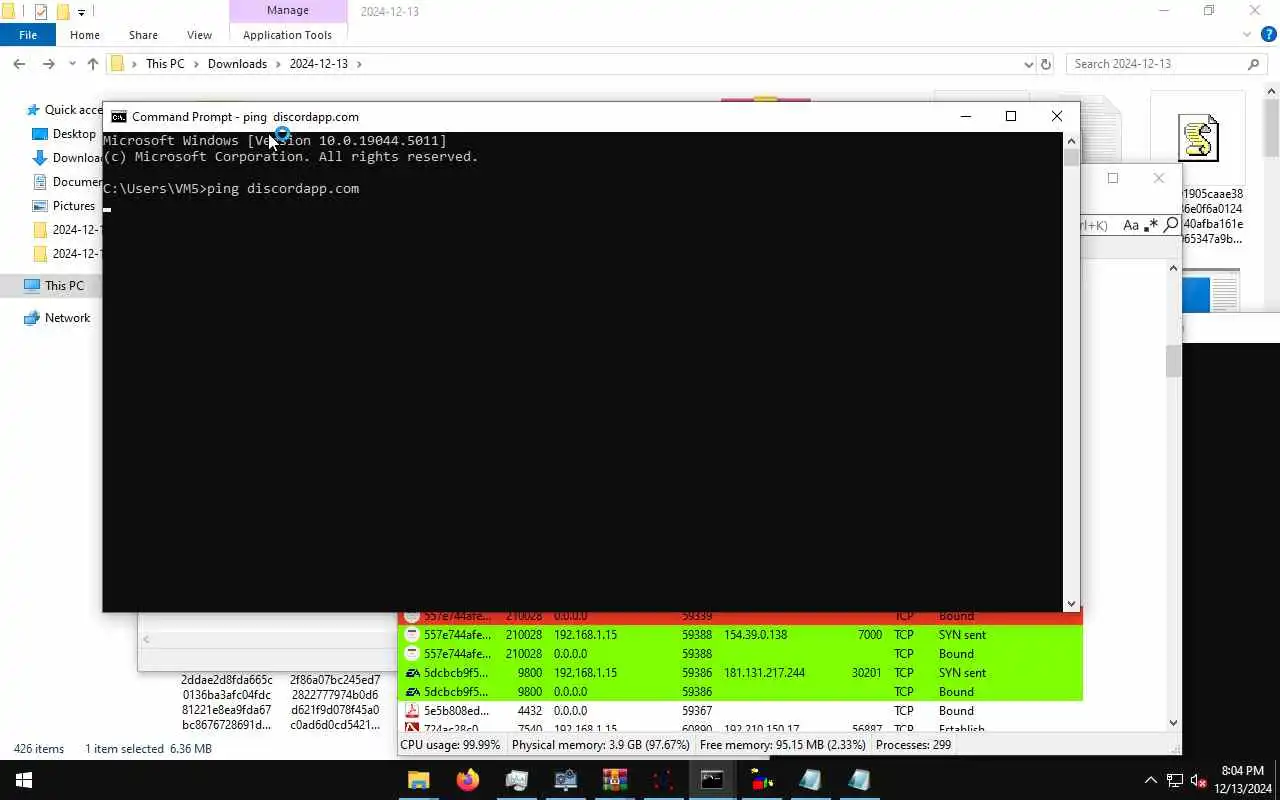Launch Firefox from the taskbar
Viewport: 1280px width, 800px height.
467,780
